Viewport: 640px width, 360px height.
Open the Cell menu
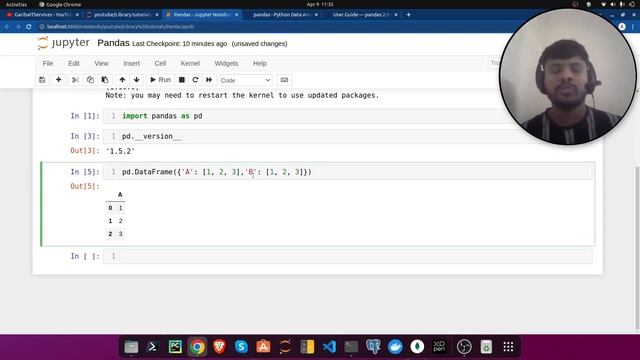160,64
